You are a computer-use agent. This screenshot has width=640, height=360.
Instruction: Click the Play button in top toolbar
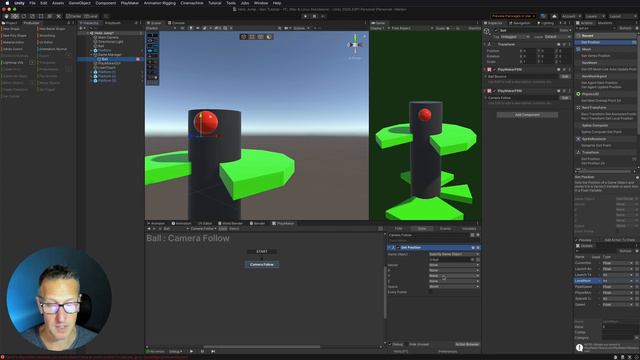click(305, 16)
